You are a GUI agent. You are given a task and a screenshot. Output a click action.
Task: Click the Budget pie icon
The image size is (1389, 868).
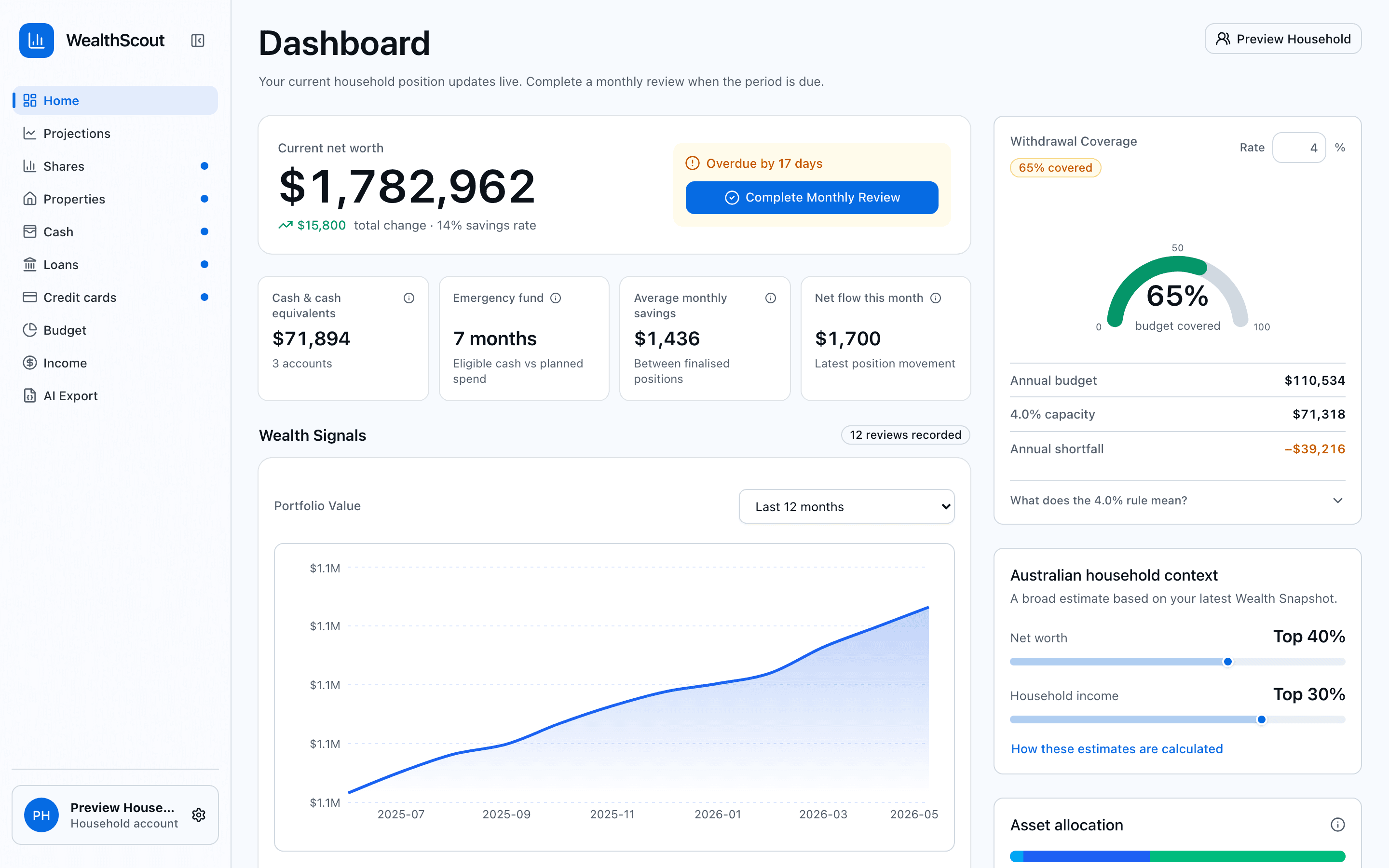click(x=30, y=330)
